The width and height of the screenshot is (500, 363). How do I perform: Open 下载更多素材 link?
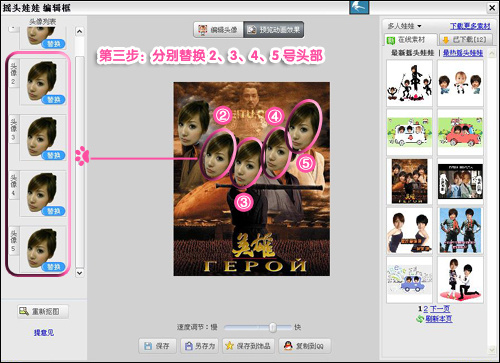[x=470, y=26]
